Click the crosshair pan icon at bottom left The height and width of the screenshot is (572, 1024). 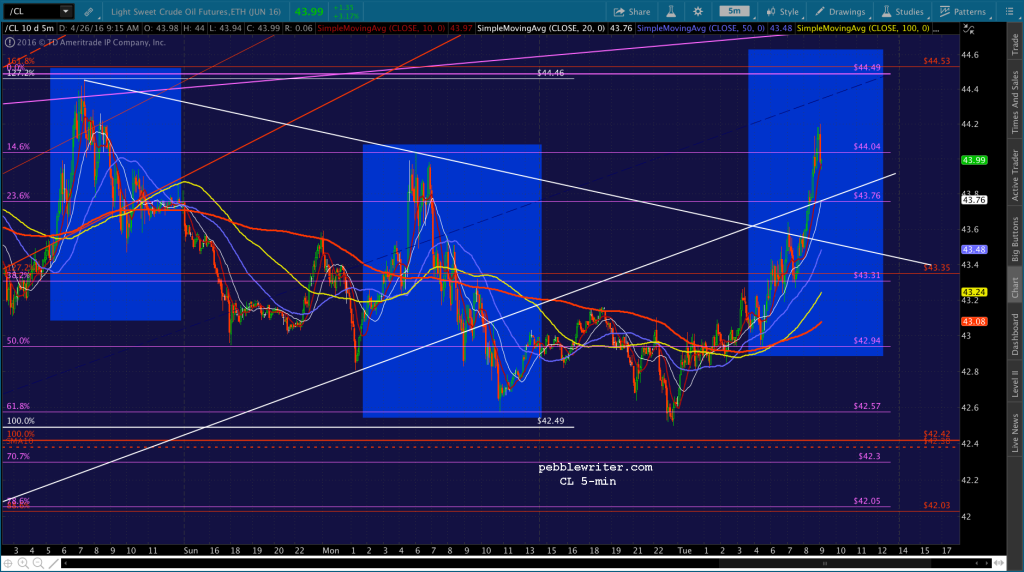pos(8,563)
